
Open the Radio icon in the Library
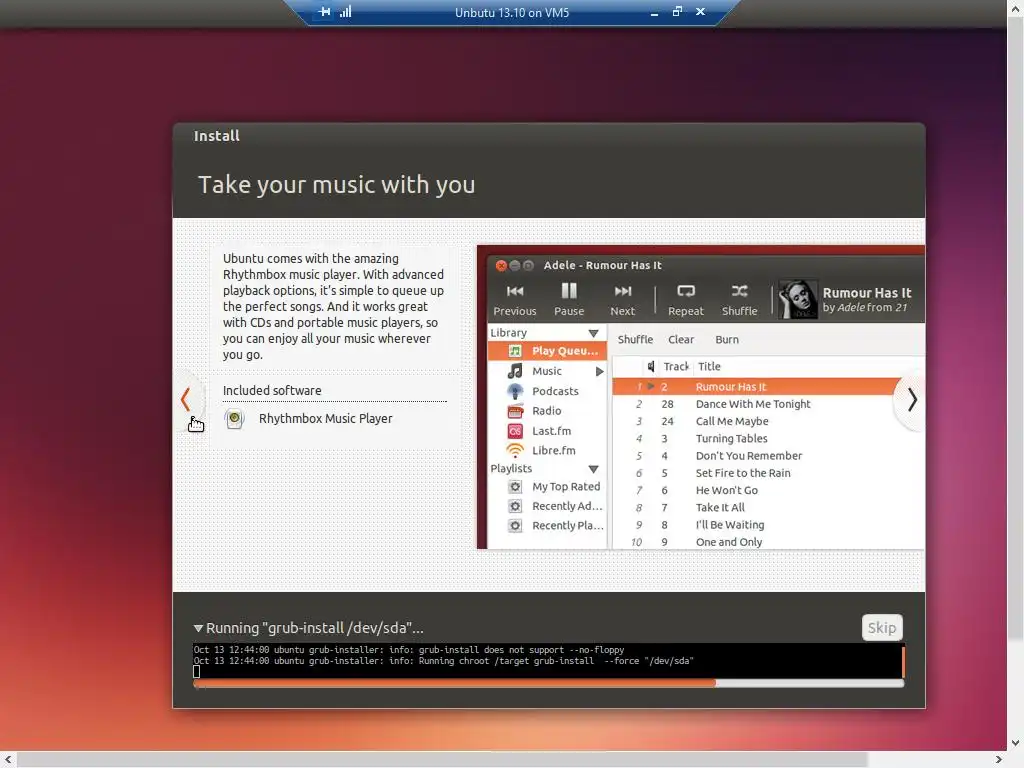click(x=515, y=411)
